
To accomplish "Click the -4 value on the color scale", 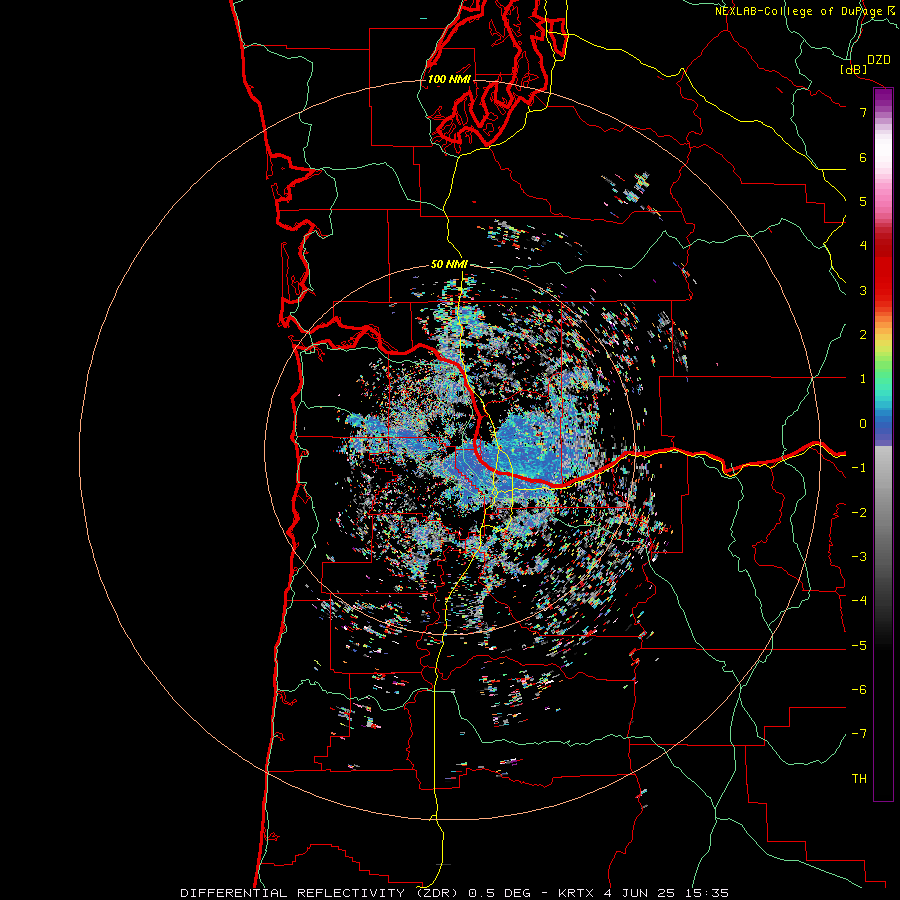I will click(x=859, y=601).
